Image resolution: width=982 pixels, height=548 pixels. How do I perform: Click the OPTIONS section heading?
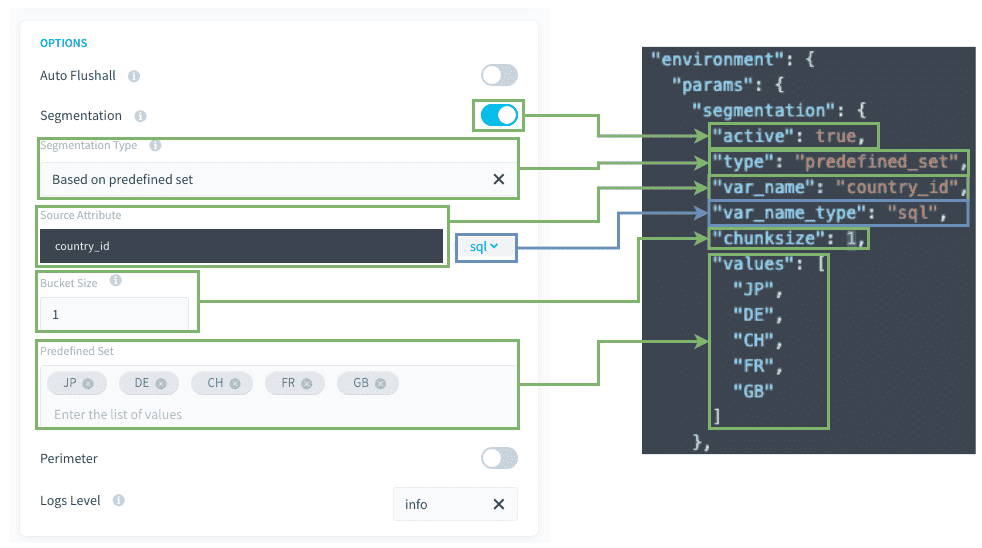tap(63, 43)
